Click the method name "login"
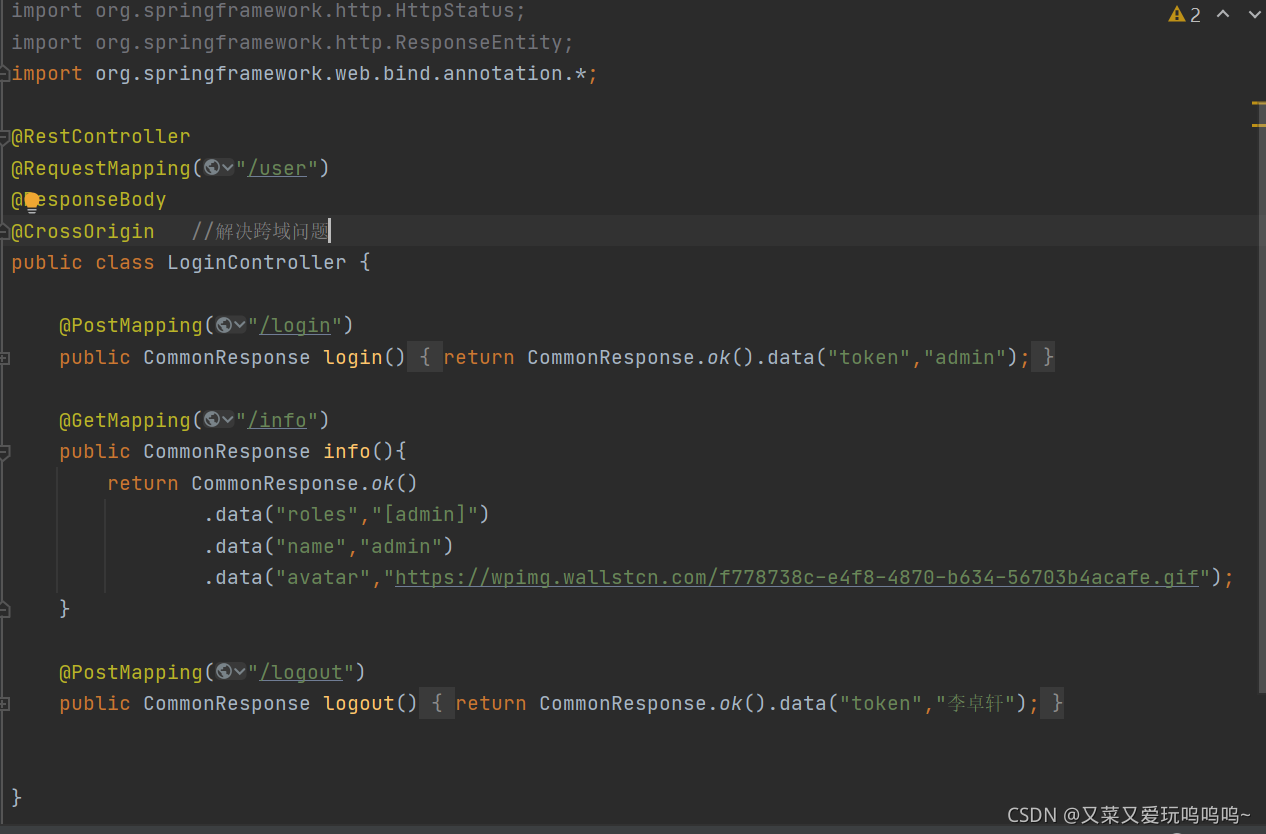Screen dimensions: 1266x834 [353, 357]
